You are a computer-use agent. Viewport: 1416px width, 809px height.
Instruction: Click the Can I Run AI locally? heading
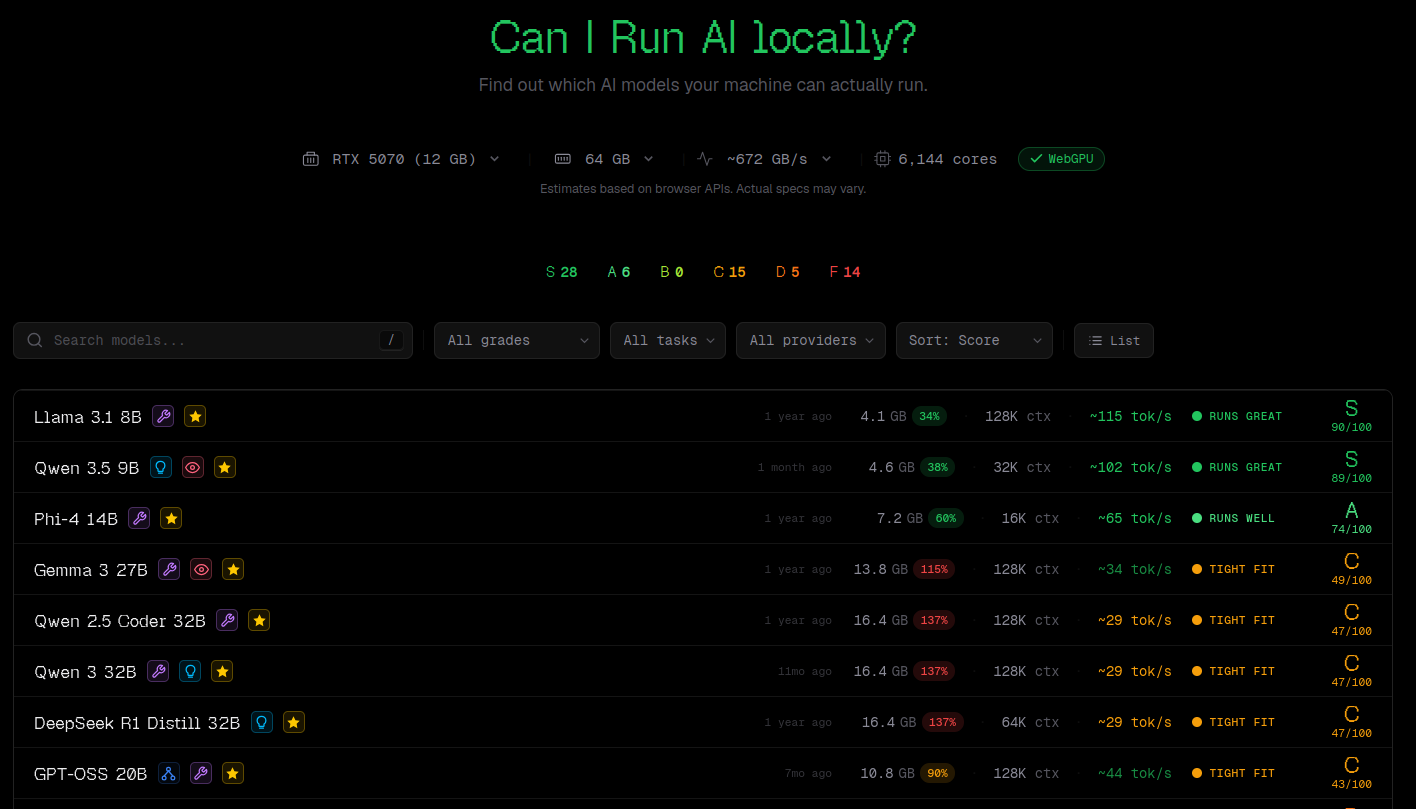(703, 38)
